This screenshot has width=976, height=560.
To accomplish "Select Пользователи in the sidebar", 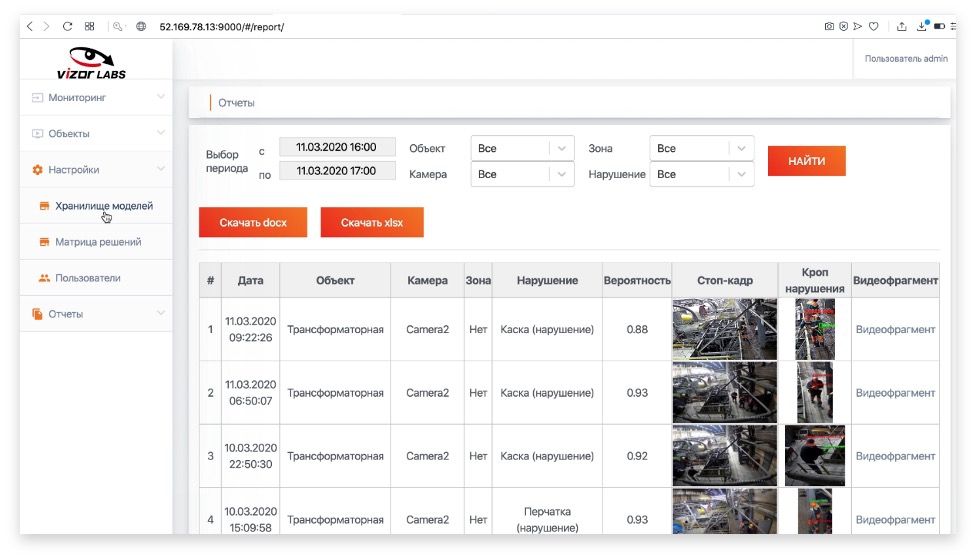I will (87, 278).
